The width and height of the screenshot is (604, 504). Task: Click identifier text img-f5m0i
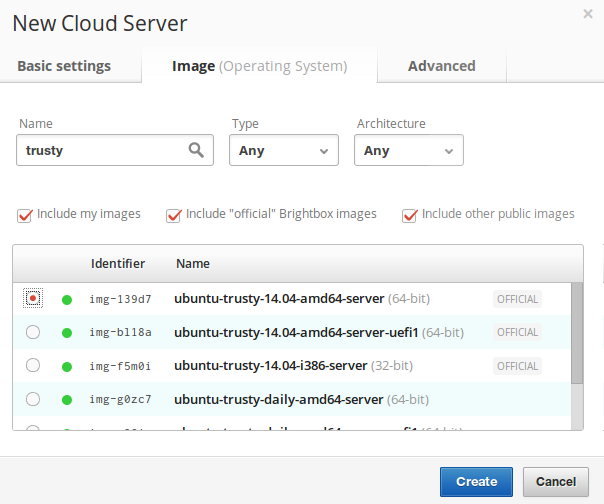pyautogui.click(x=120, y=366)
